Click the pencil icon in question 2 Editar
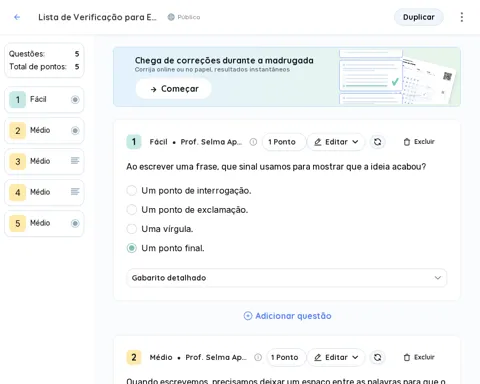Screen dimensions: 480x384 click(x=318, y=357)
